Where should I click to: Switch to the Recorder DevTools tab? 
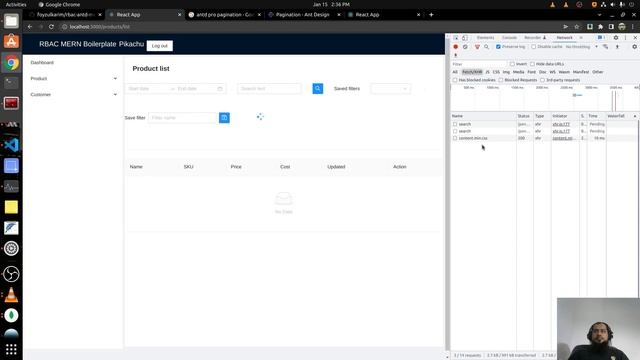coord(535,38)
